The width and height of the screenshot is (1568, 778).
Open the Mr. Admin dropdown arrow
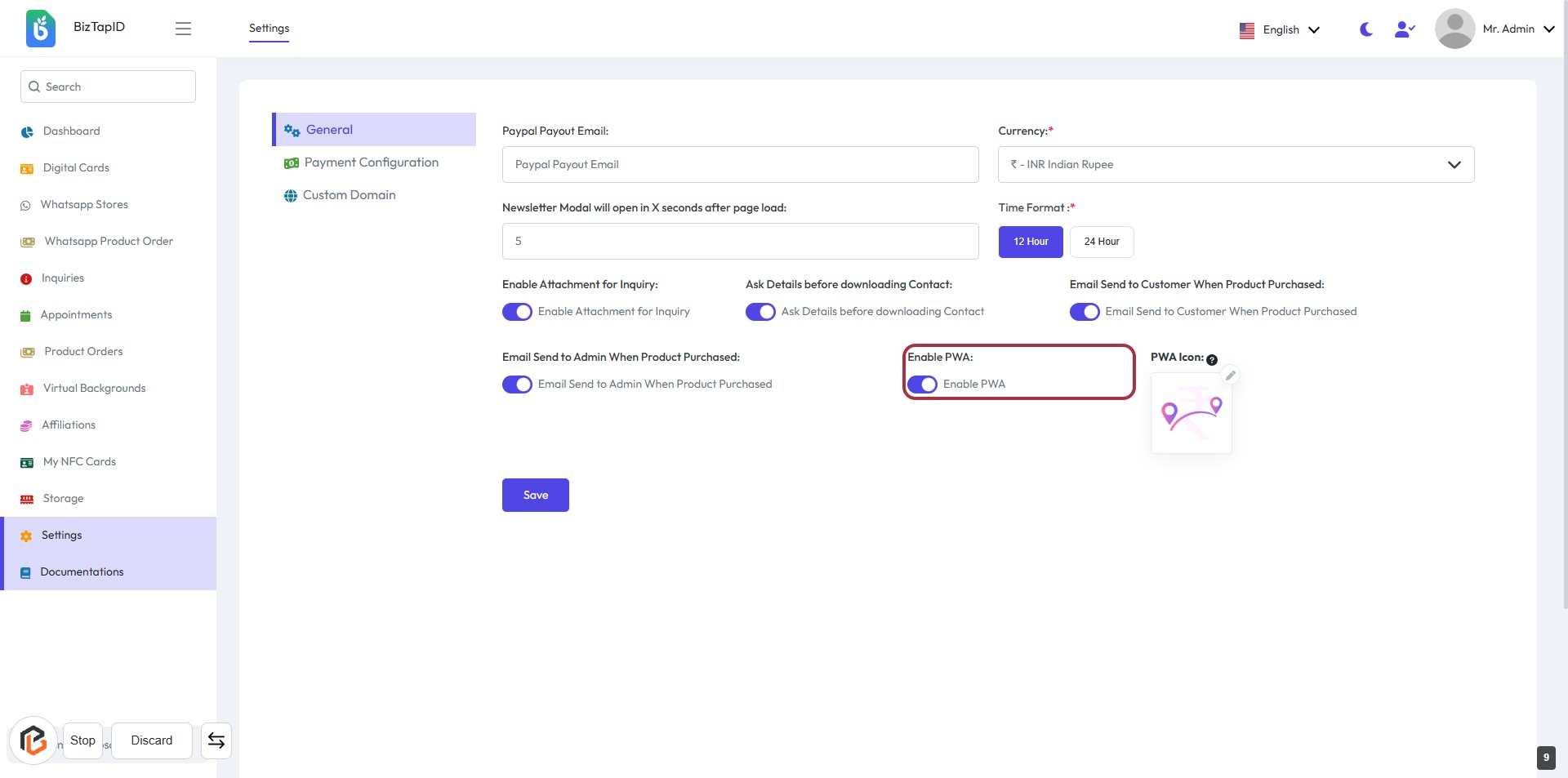pos(1549,29)
